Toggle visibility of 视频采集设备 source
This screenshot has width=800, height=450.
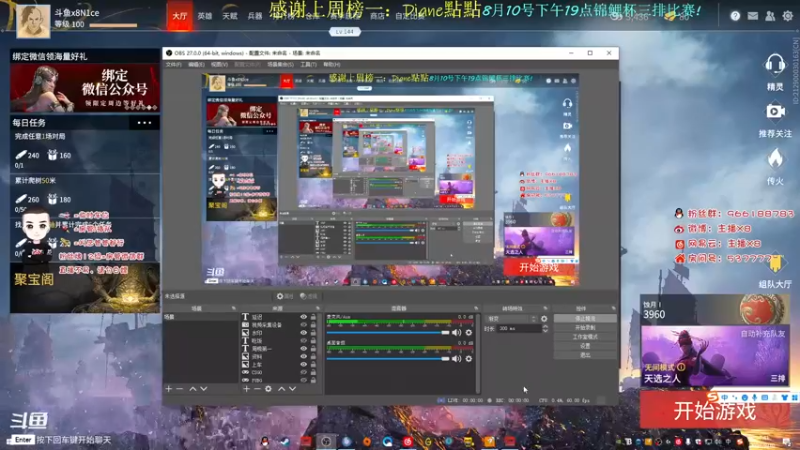pos(304,324)
